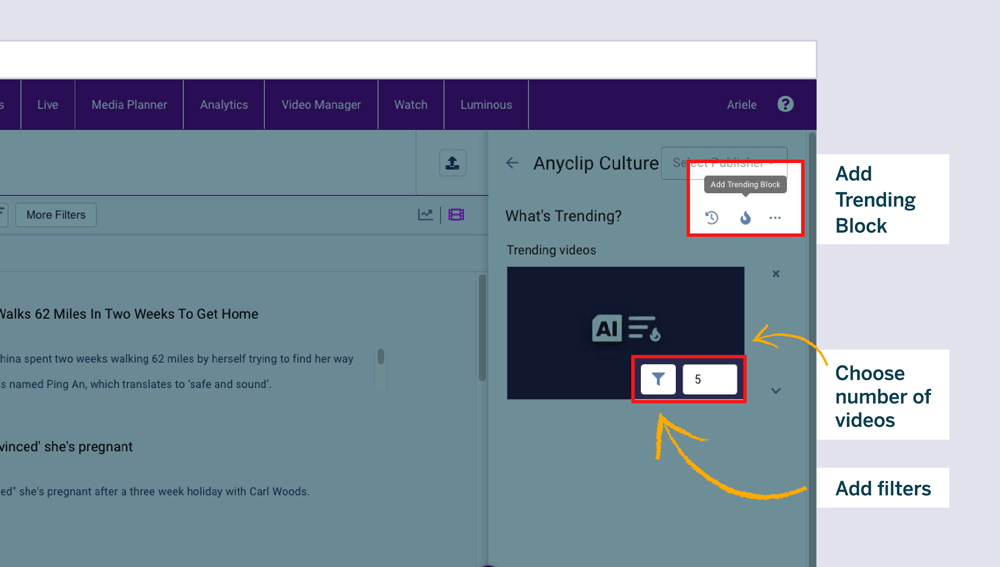Click the video list vertical scrollbar
Image resolution: width=1000 pixels, height=567 pixels.
(482, 327)
